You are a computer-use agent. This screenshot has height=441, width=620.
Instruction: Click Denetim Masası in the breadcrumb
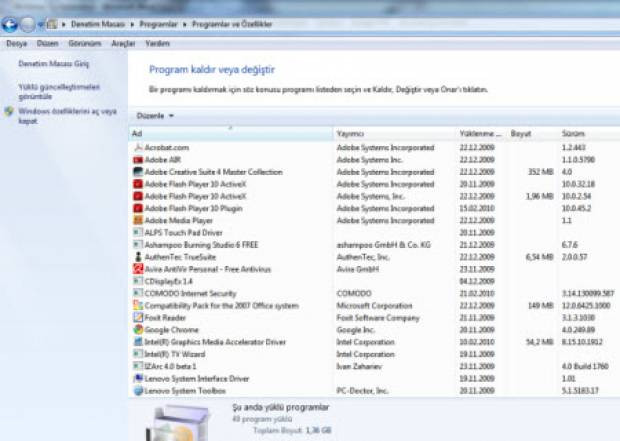click(x=98, y=25)
